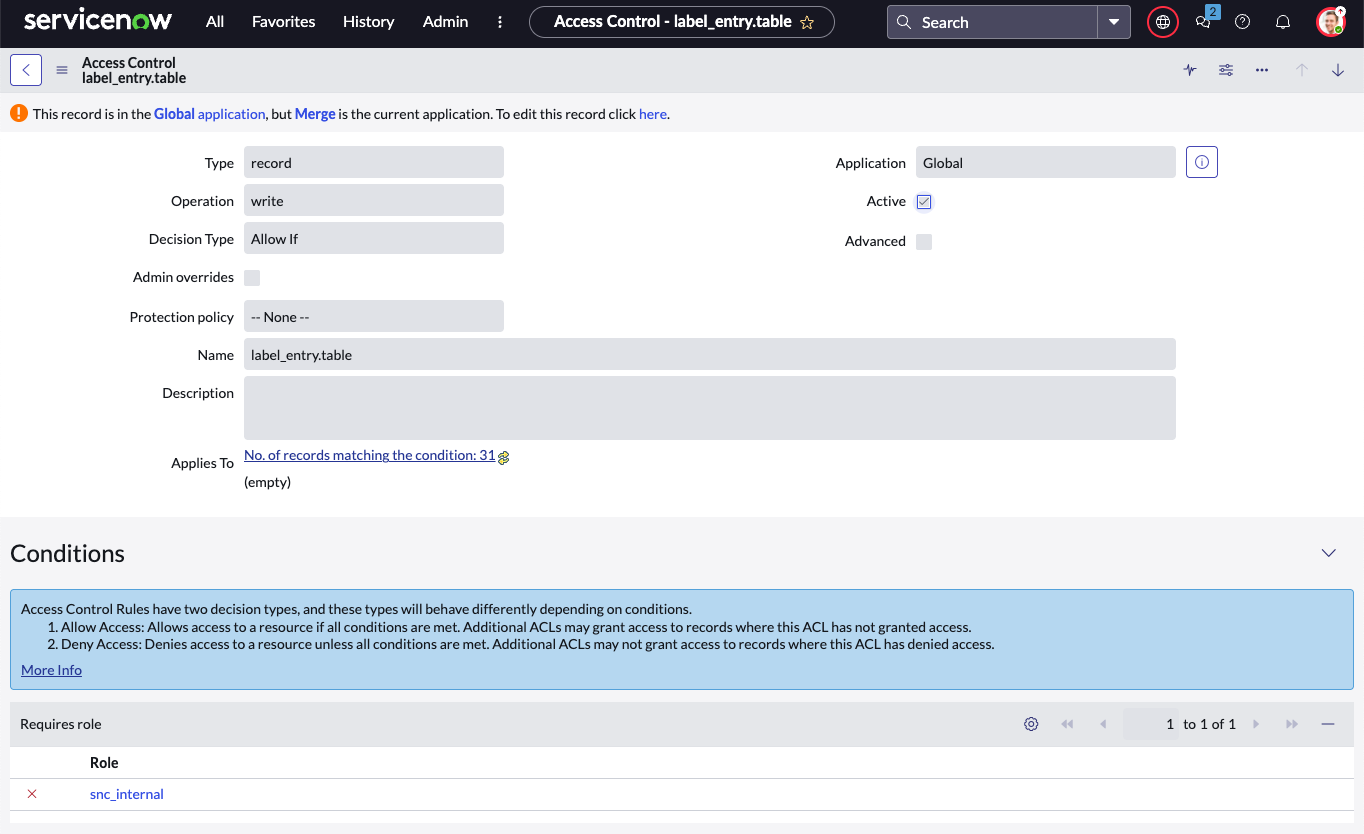The width and height of the screenshot is (1364, 834).
Task: Open the Favorites menu
Action: coord(283,22)
